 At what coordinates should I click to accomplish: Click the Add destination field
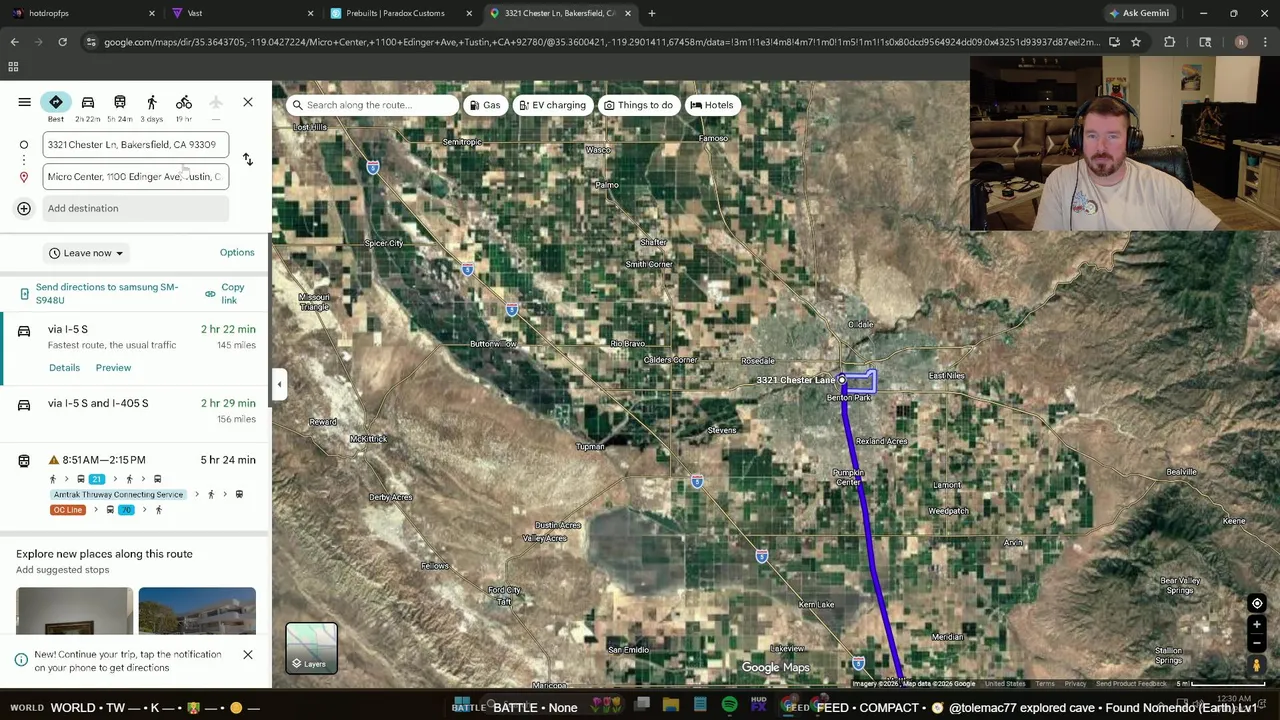click(136, 208)
